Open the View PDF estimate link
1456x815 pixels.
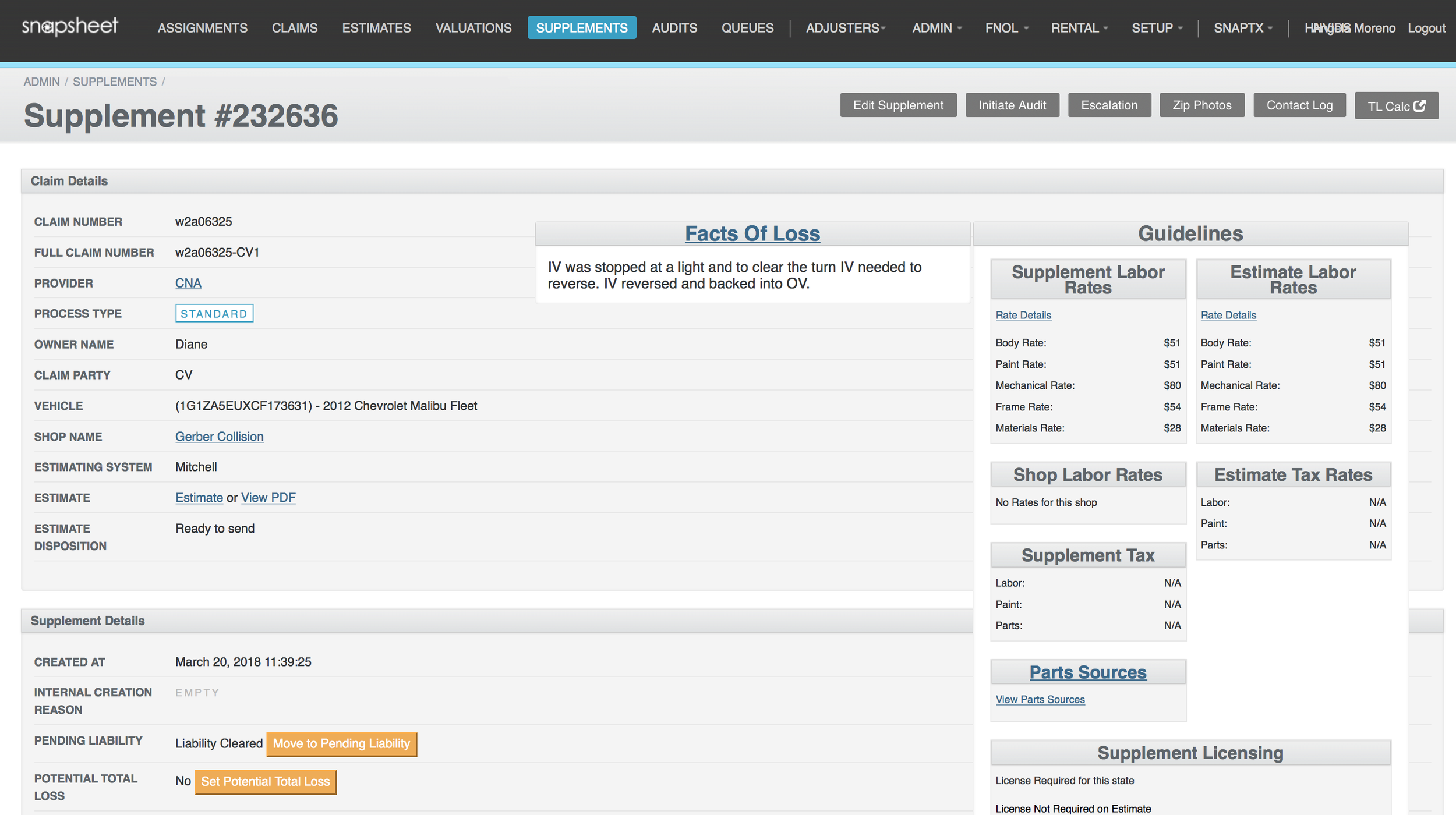pos(268,498)
